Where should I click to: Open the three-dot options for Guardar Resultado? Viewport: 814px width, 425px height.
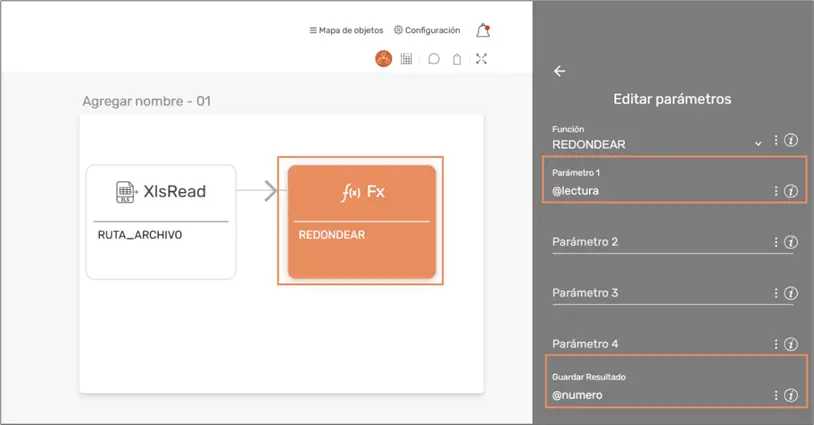pos(776,395)
